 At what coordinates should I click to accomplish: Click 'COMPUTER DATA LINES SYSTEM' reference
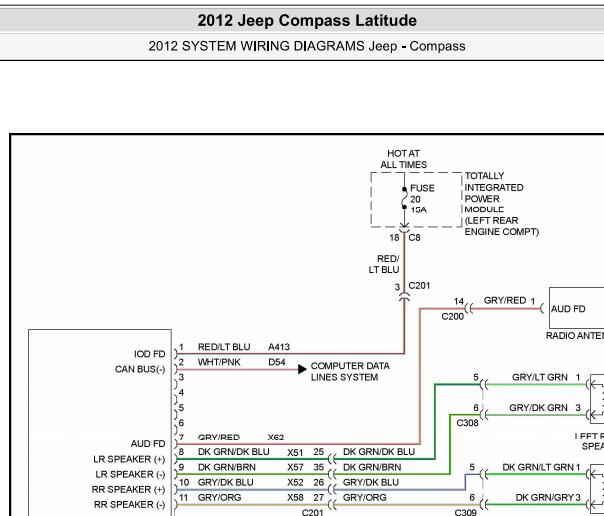click(x=350, y=372)
